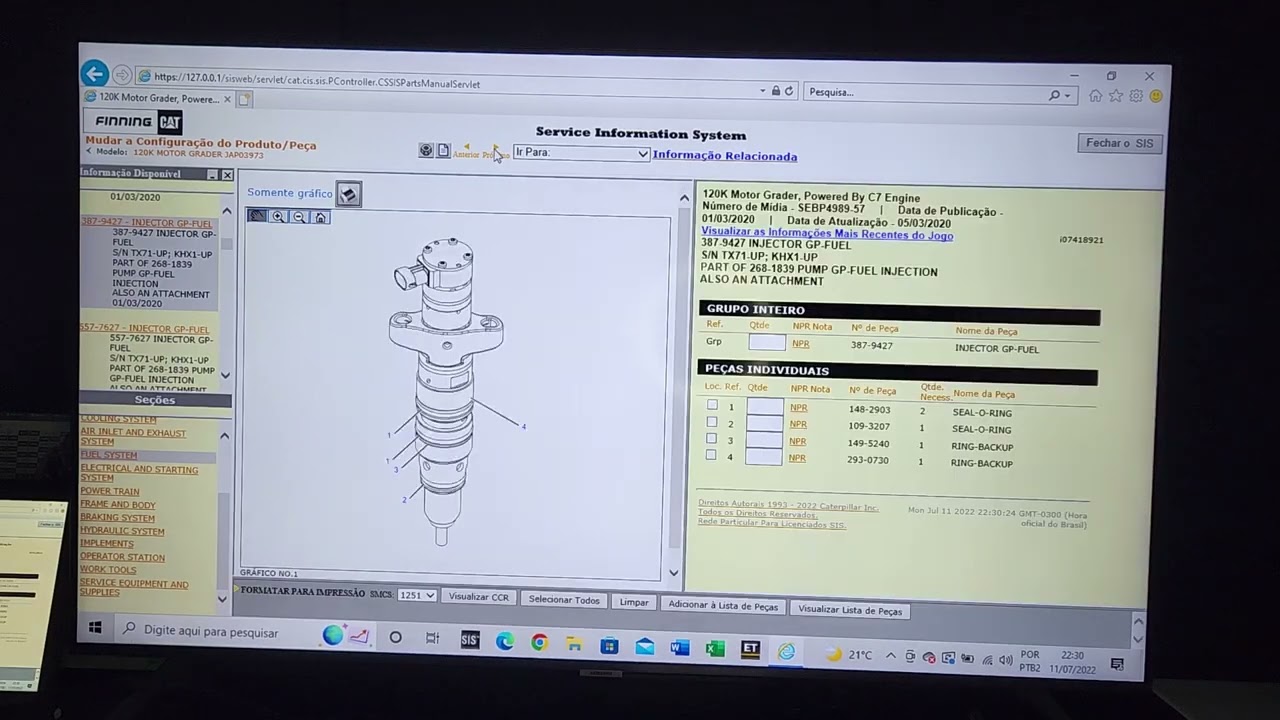Zoom in on the injector graphic

click(278, 216)
